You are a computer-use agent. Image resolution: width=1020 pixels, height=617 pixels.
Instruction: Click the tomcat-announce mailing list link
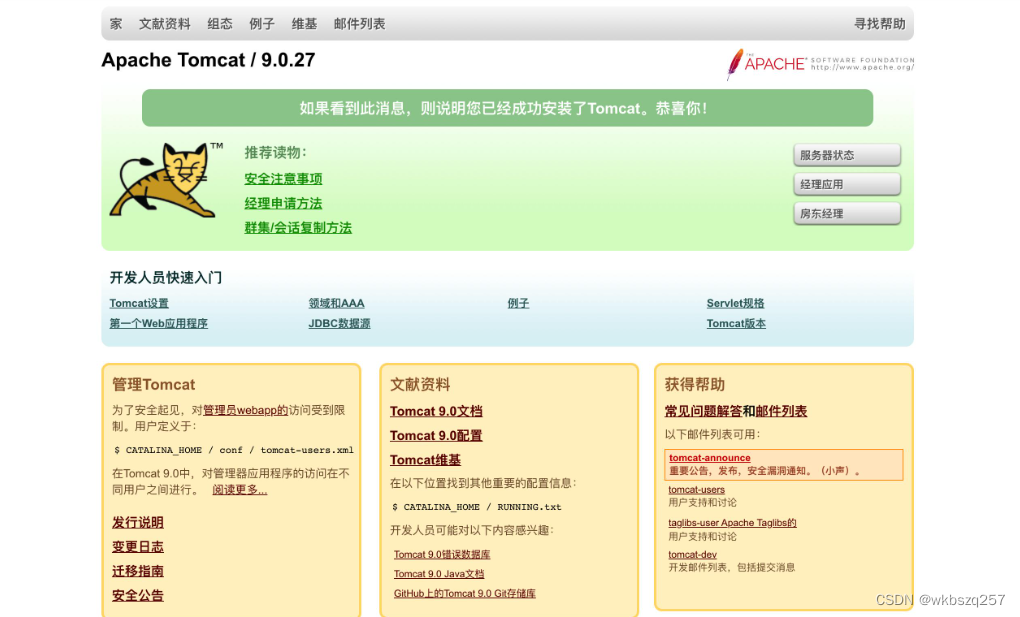coord(710,458)
